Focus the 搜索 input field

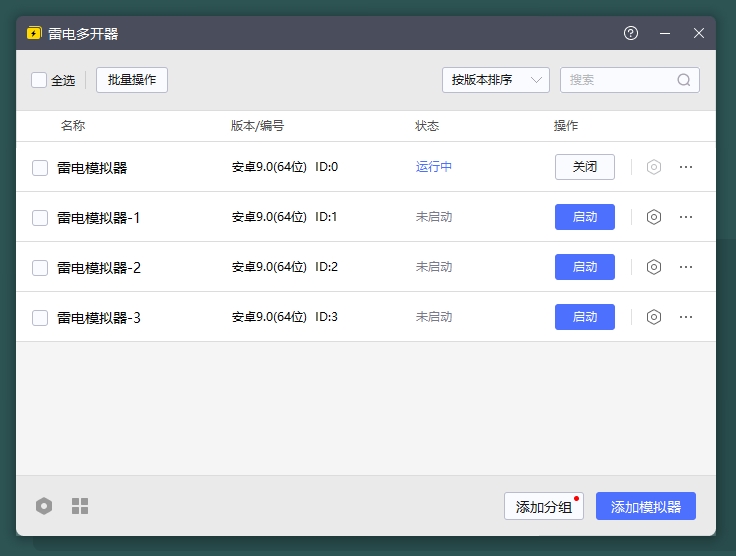(x=630, y=80)
